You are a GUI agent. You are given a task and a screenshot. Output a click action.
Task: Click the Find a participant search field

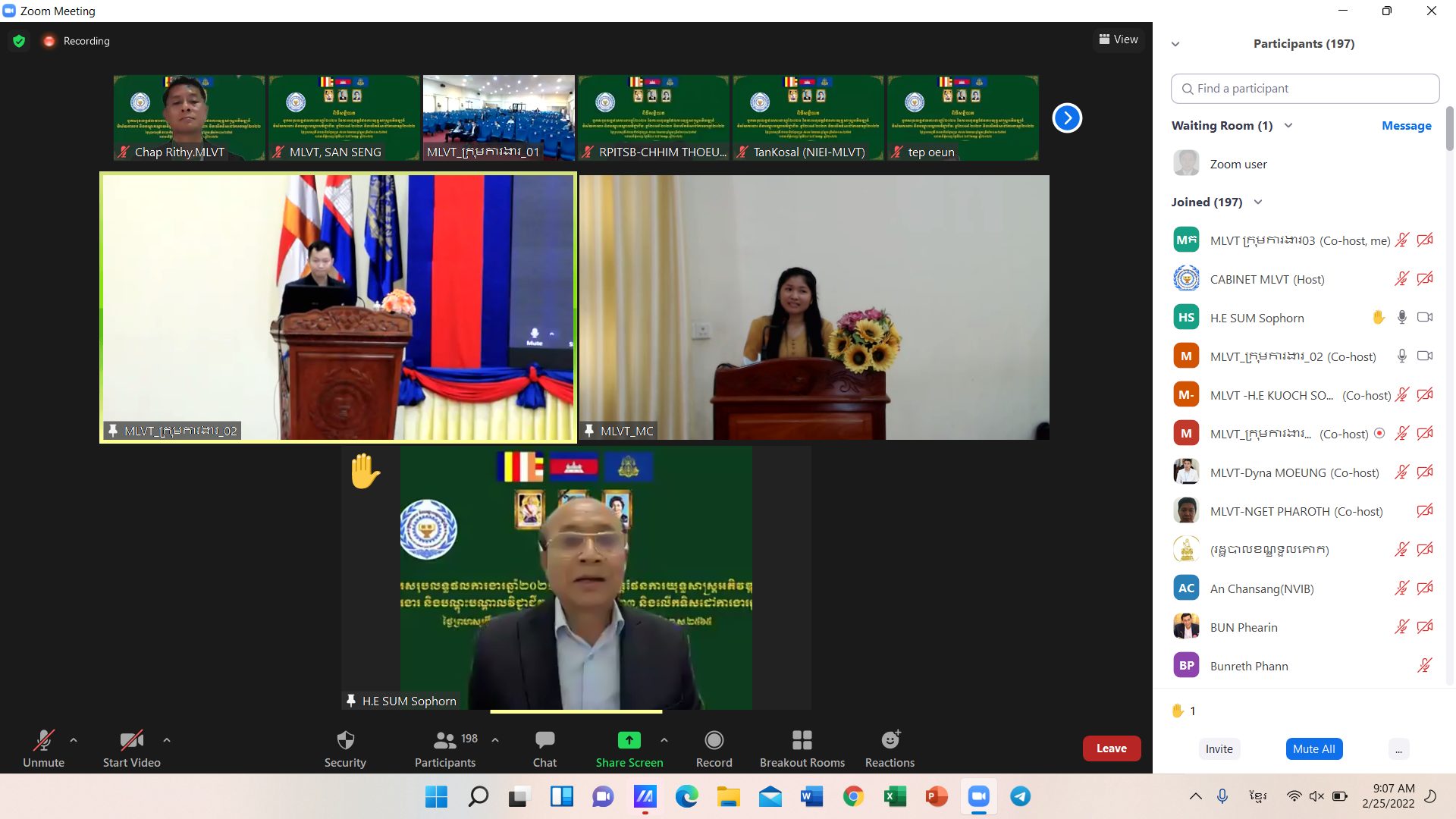tap(1304, 89)
